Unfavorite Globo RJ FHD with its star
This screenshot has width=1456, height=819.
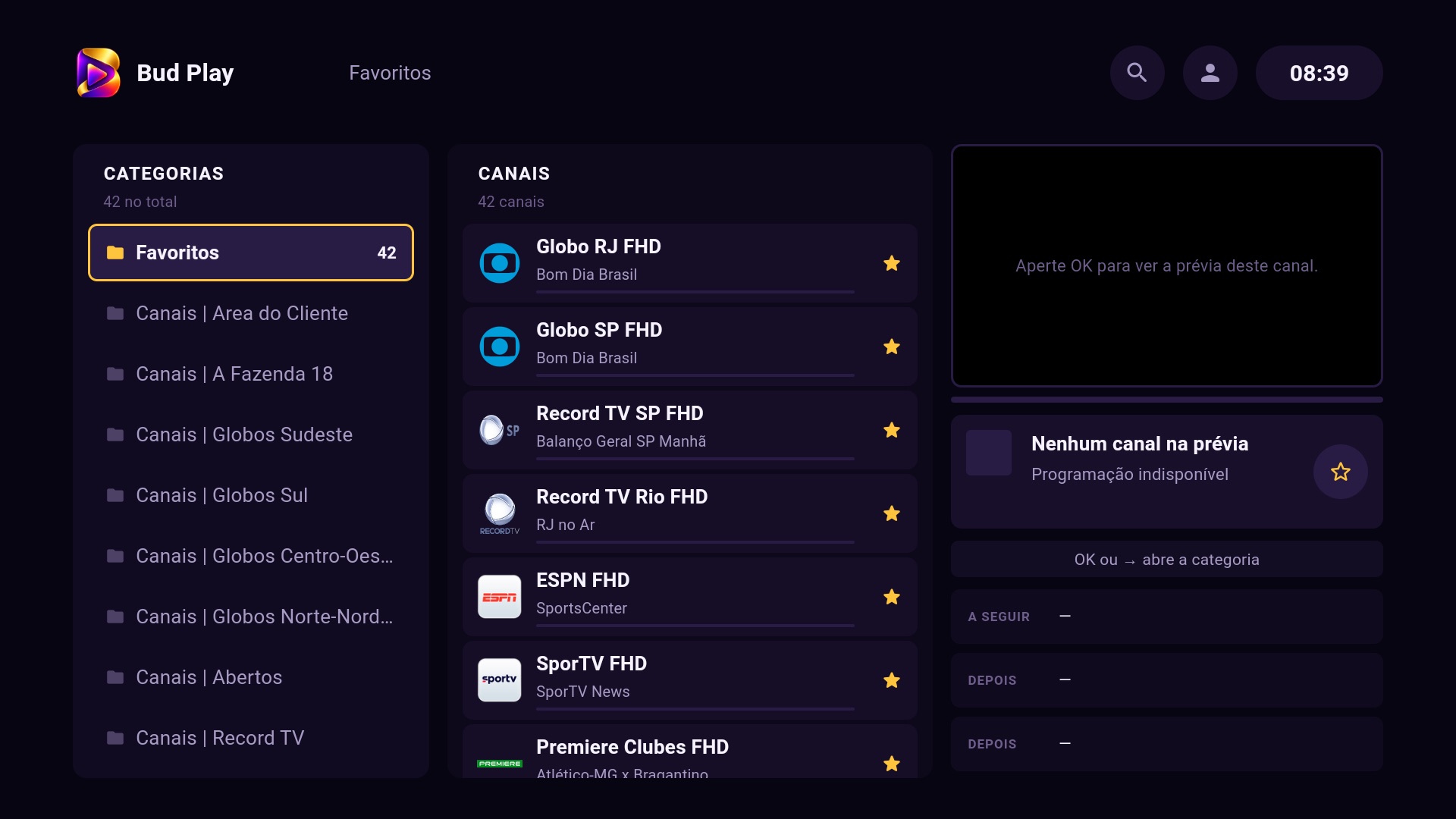(892, 263)
